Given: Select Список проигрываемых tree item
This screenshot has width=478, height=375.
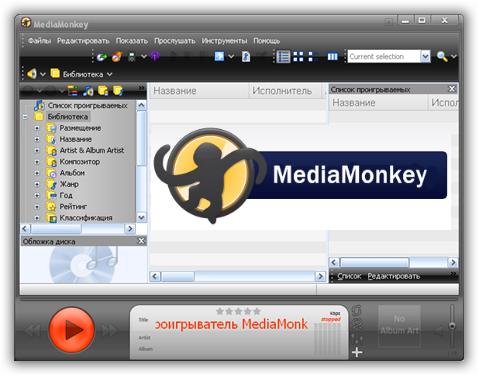Looking at the screenshot, I should (x=87, y=106).
